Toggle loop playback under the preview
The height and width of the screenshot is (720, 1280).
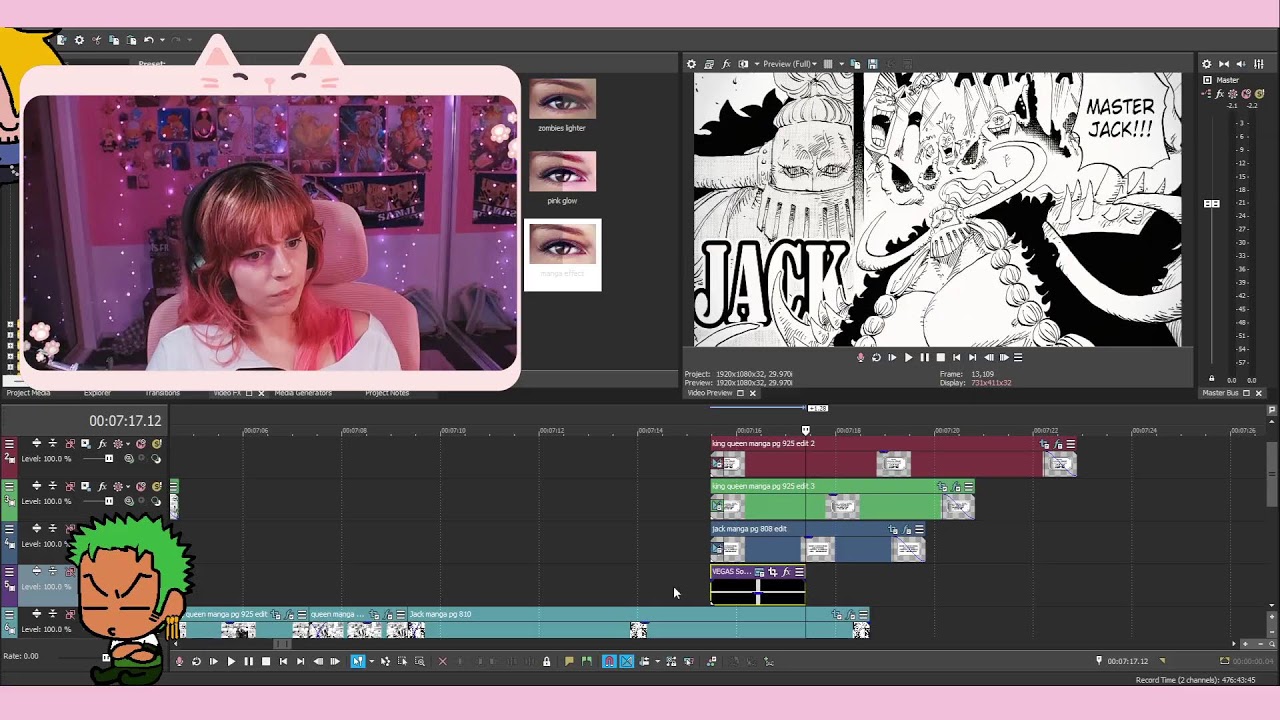[x=876, y=357]
